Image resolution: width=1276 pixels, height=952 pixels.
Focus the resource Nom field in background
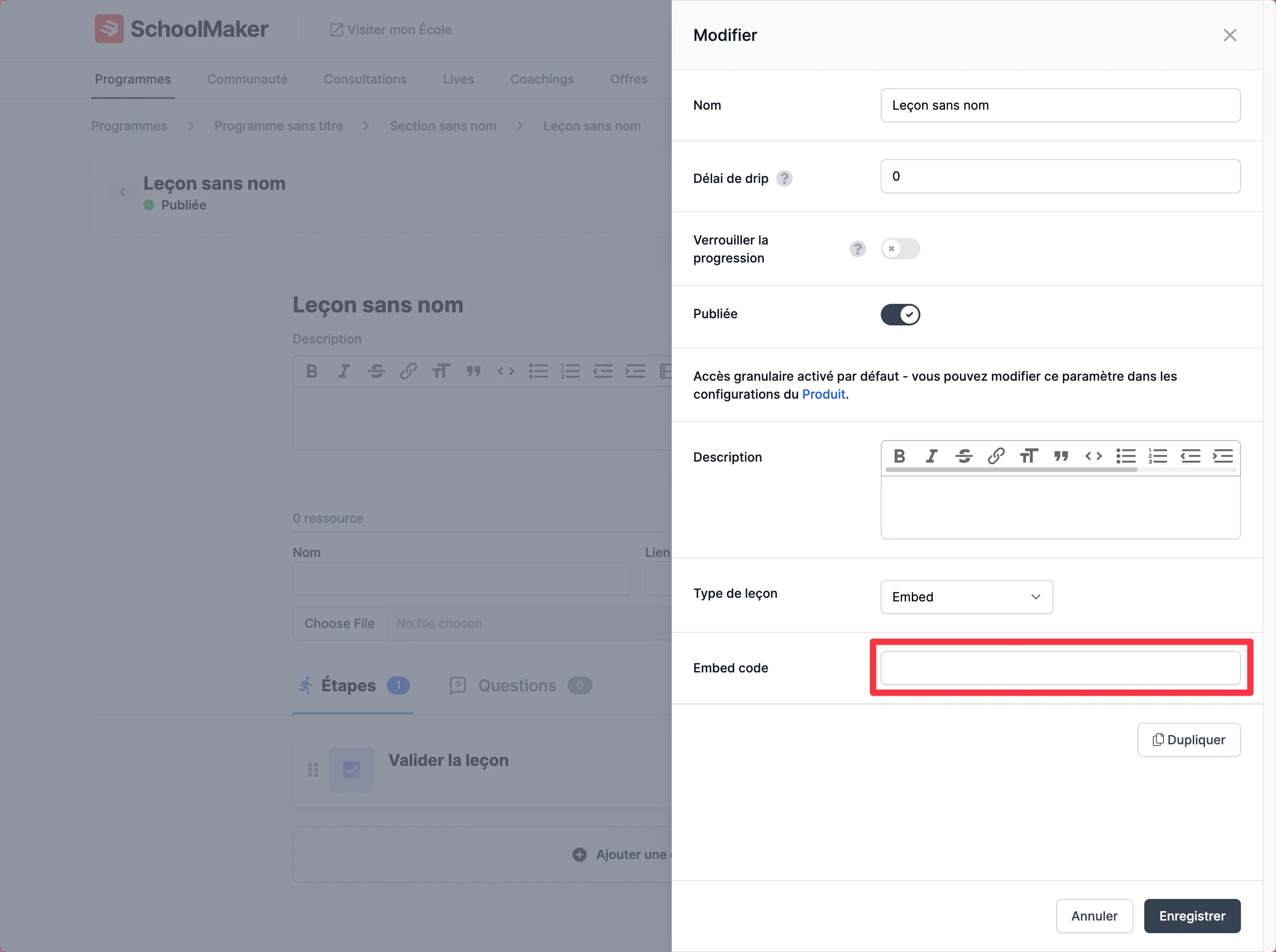461,578
